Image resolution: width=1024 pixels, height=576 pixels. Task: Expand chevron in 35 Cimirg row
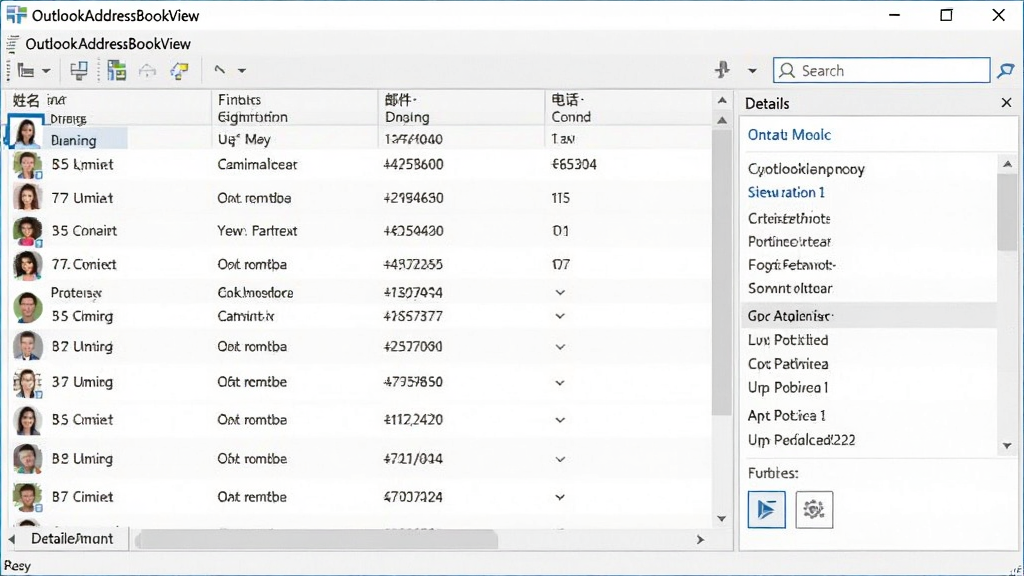(560, 316)
